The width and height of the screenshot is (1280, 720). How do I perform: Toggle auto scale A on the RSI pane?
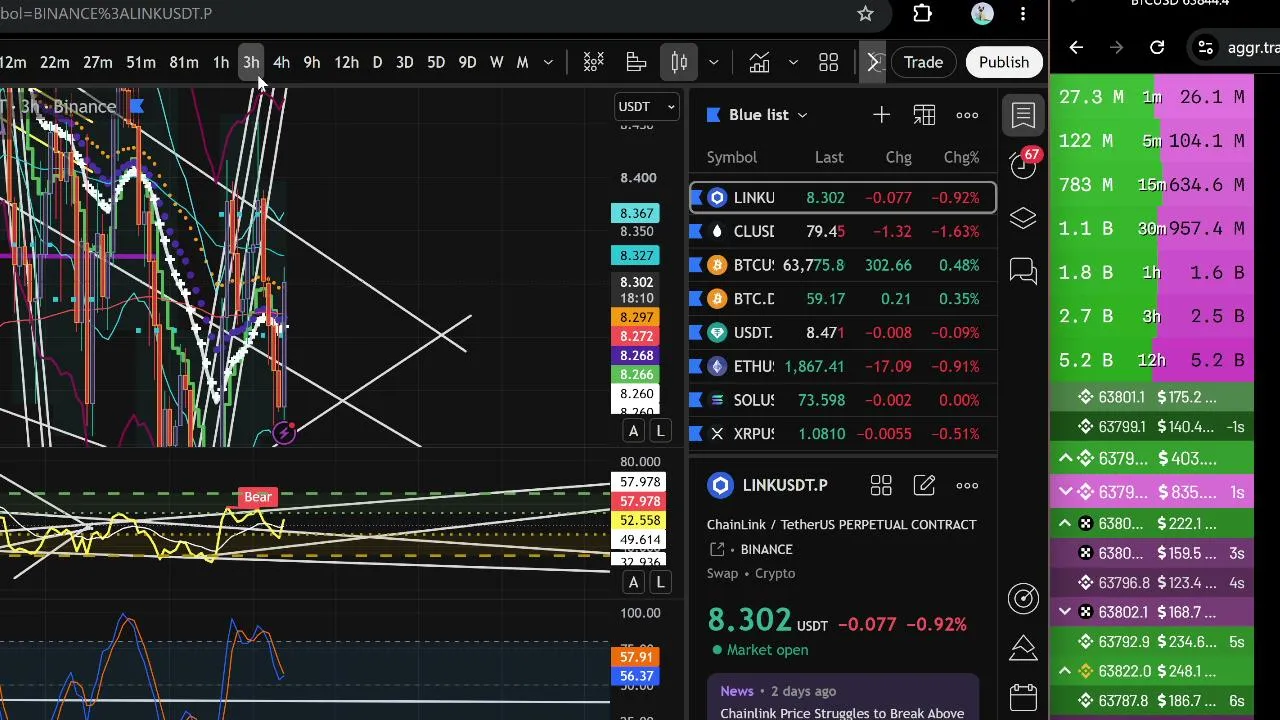pyautogui.click(x=633, y=582)
